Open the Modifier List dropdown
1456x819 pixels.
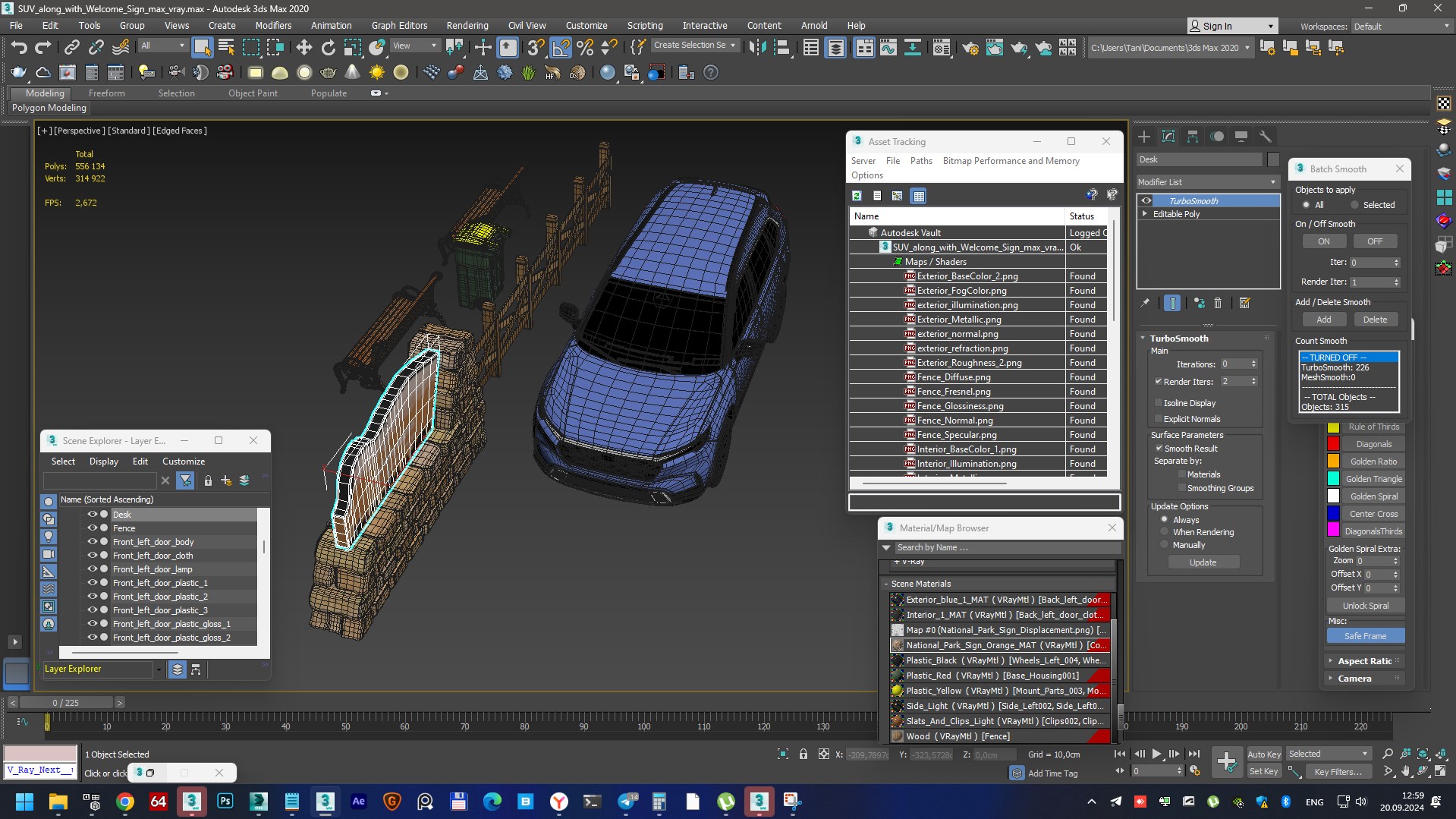[1208, 182]
